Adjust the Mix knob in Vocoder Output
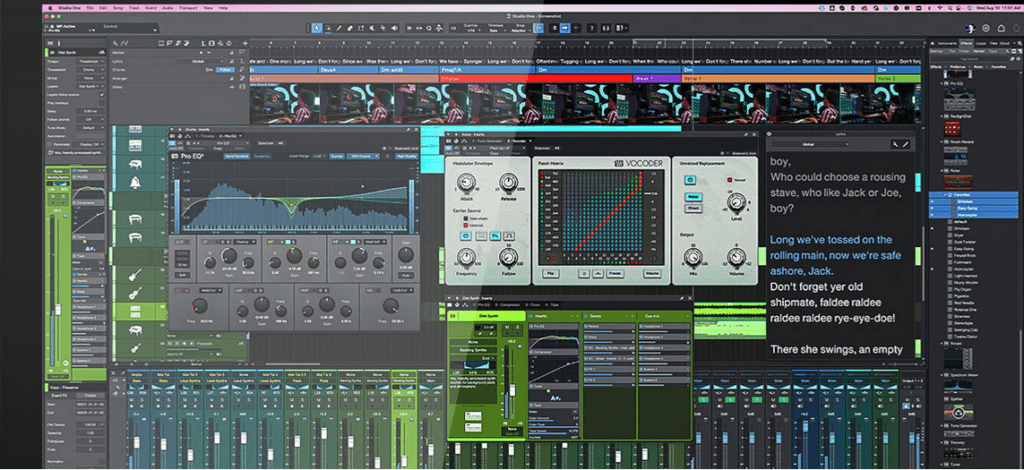Screen dimensions: 1024x470 point(693,257)
